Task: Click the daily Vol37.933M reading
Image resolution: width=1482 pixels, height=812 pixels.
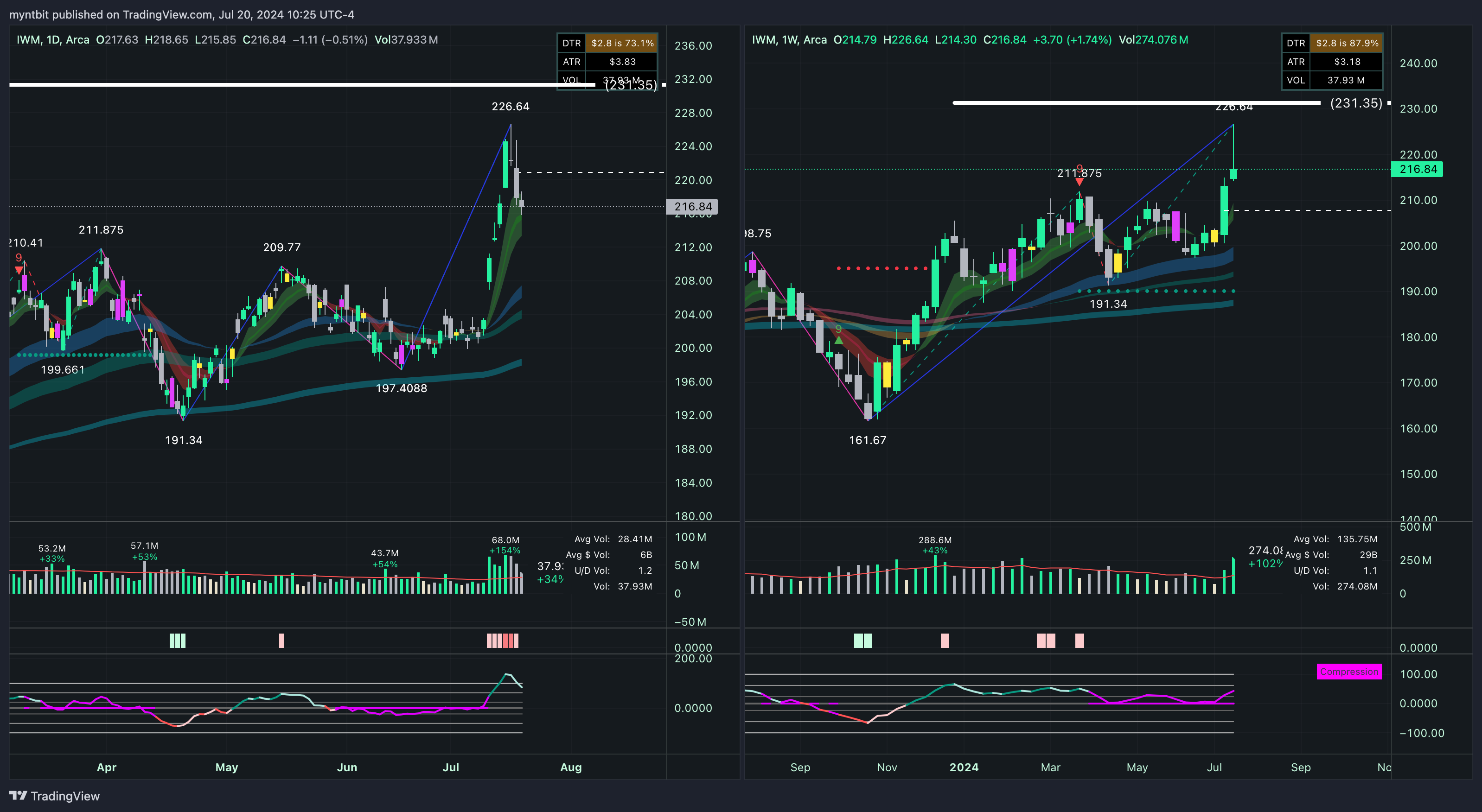Action: tap(406, 40)
